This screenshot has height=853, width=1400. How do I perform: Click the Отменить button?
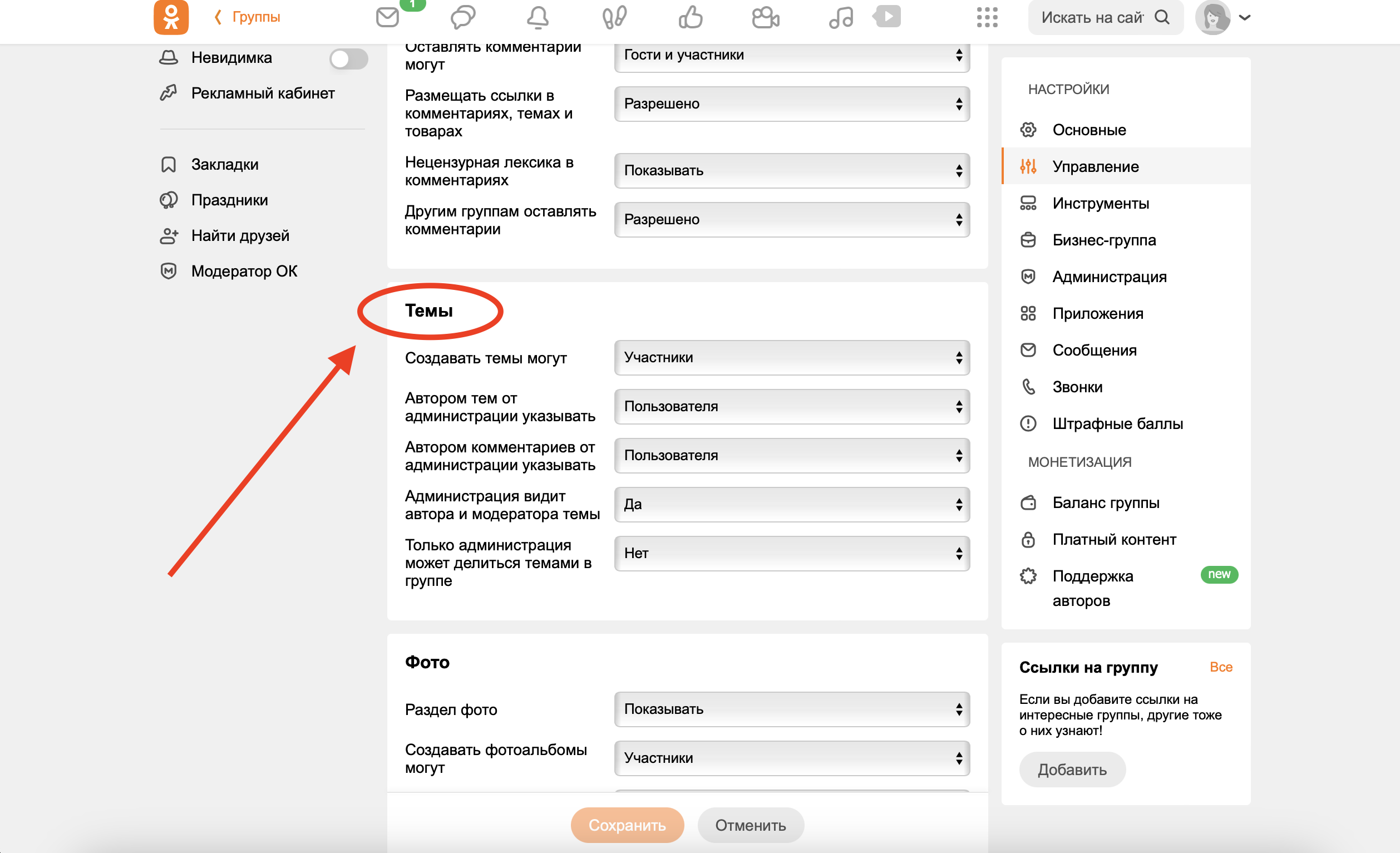750,825
